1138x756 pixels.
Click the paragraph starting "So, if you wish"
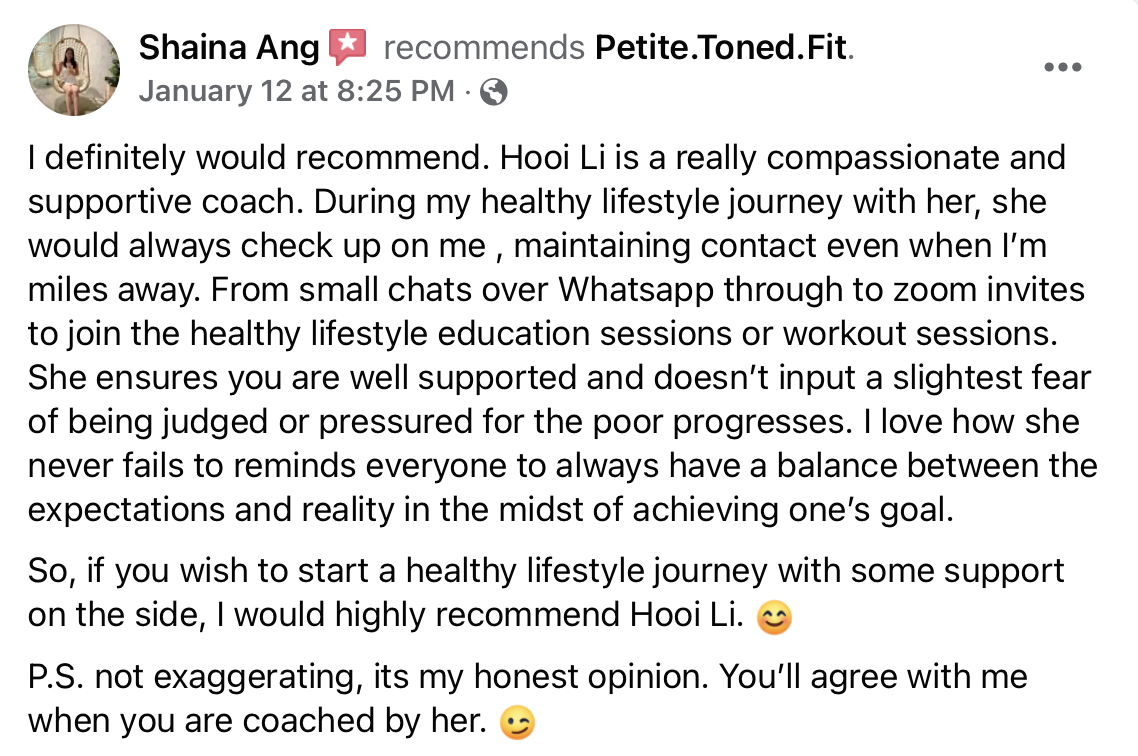point(545,571)
